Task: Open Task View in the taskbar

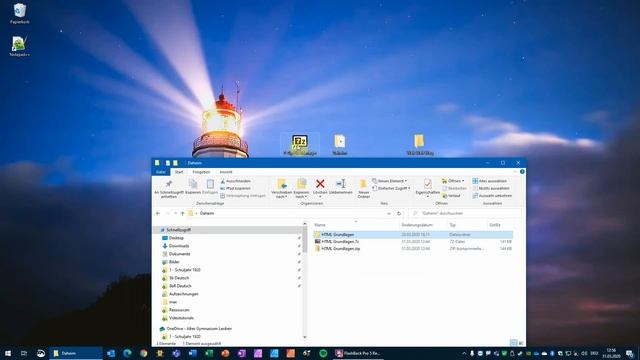Action: [x=24, y=353]
